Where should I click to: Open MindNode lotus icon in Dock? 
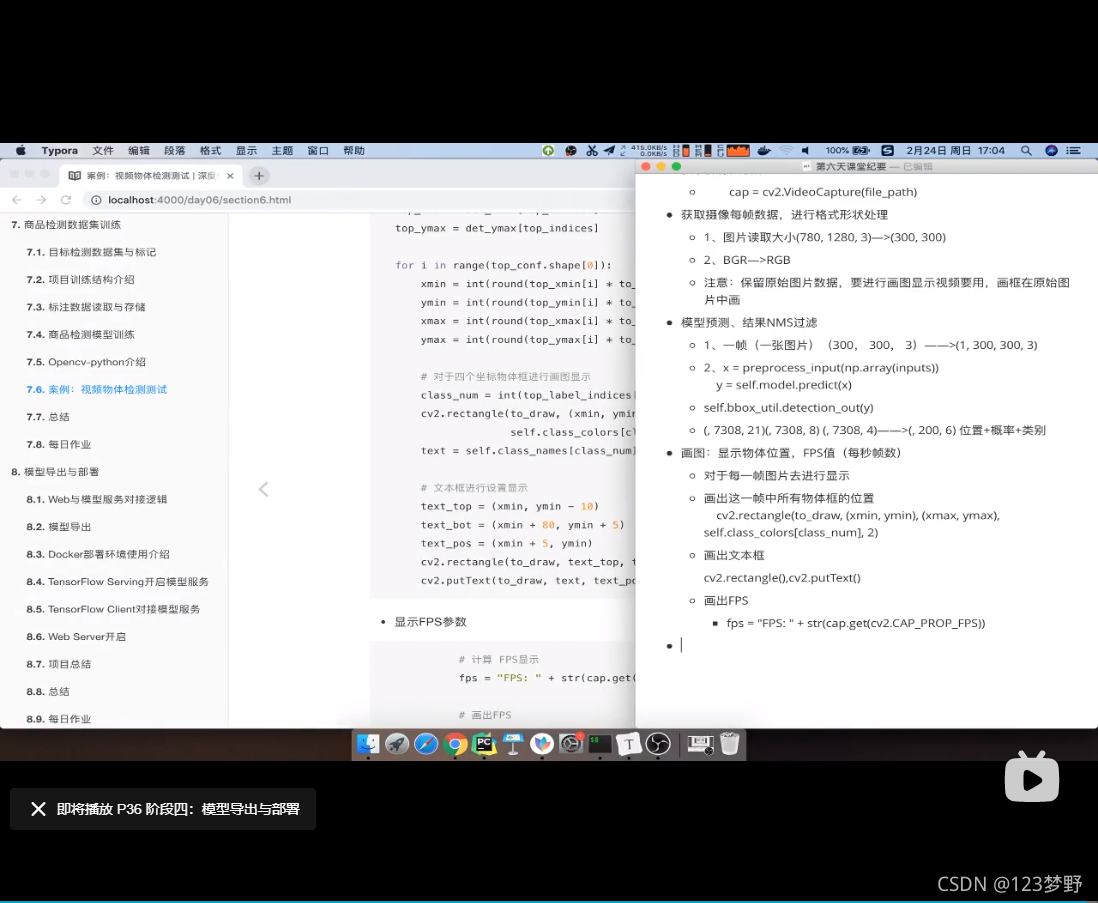(541, 743)
